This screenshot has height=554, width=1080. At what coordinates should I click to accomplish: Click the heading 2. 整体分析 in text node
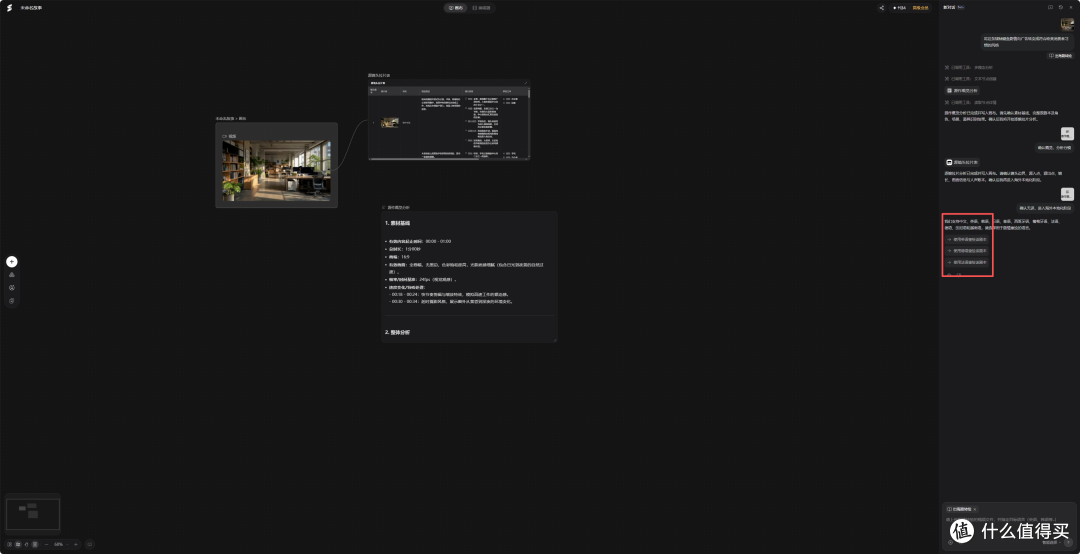coord(397,332)
